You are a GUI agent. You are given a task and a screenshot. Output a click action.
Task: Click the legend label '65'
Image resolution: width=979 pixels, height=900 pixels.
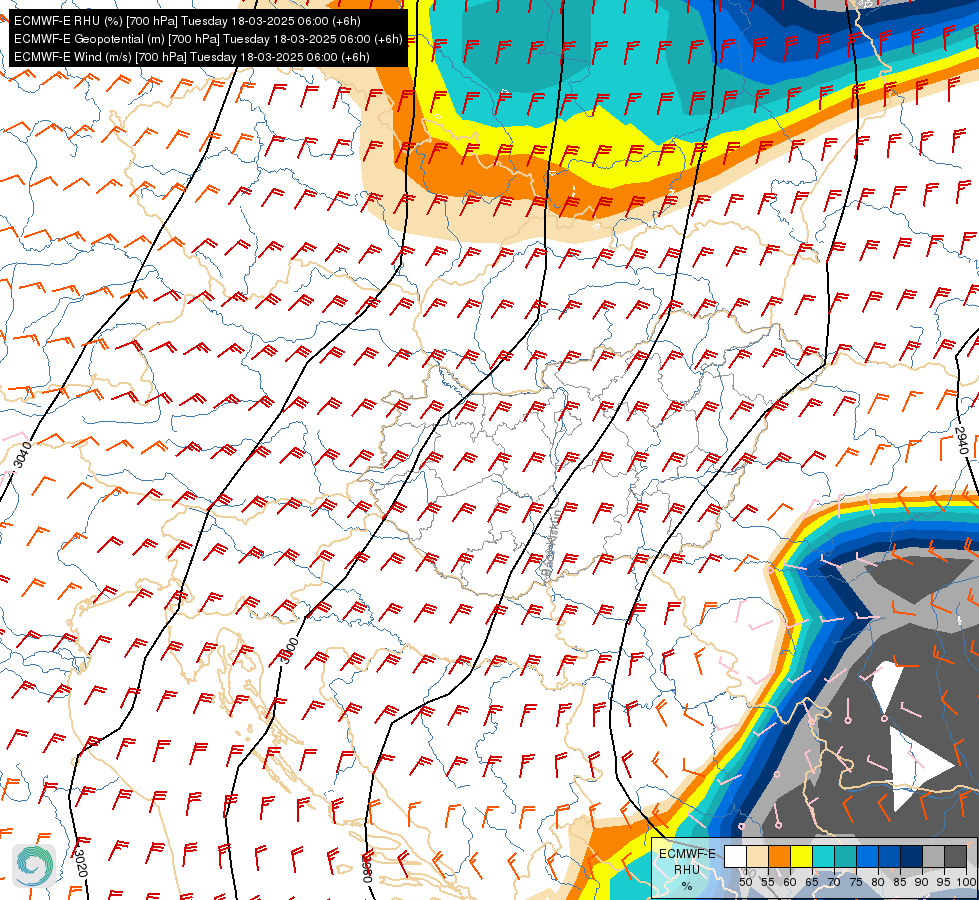pyautogui.click(x=812, y=882)
